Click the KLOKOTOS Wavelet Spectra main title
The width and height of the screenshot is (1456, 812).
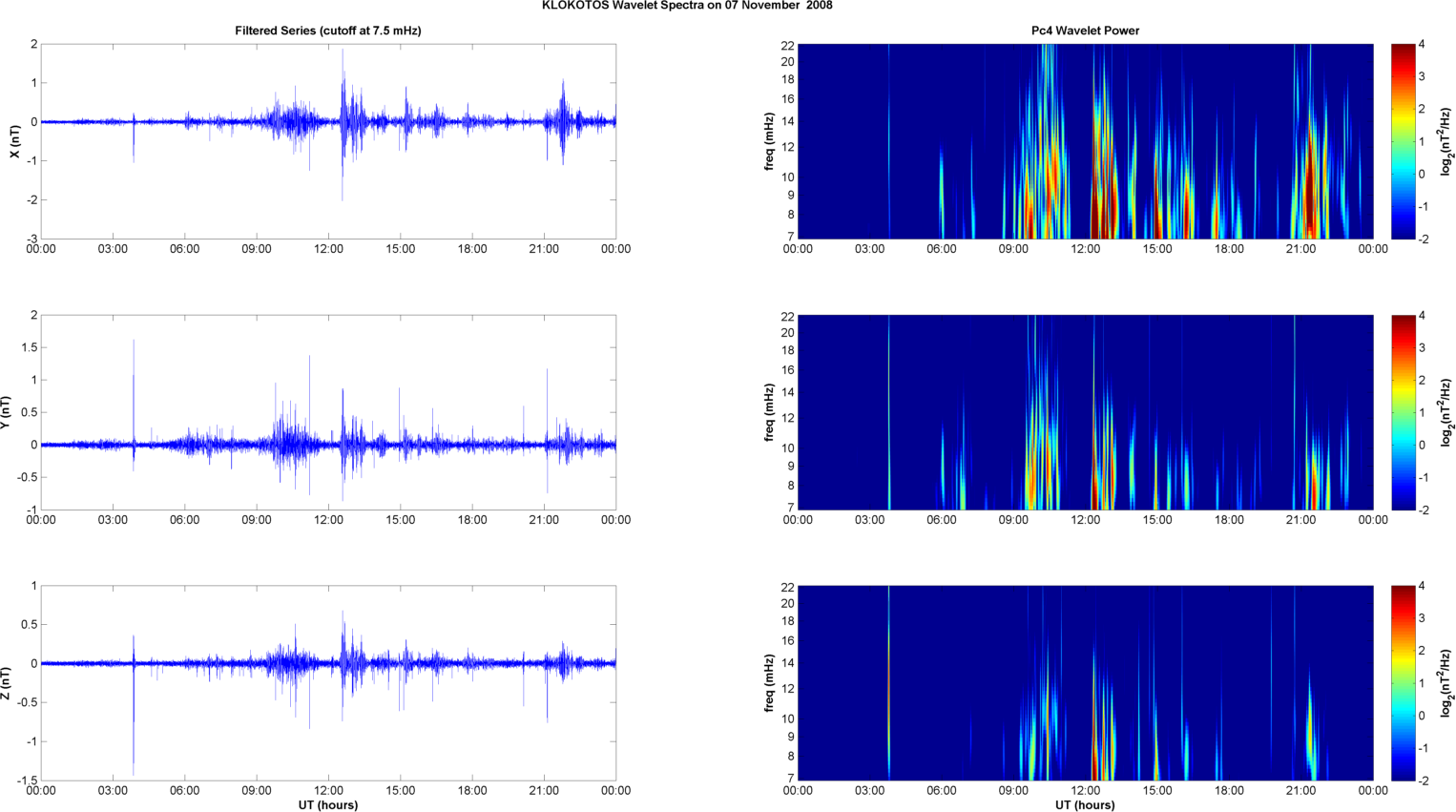(686, 6)
